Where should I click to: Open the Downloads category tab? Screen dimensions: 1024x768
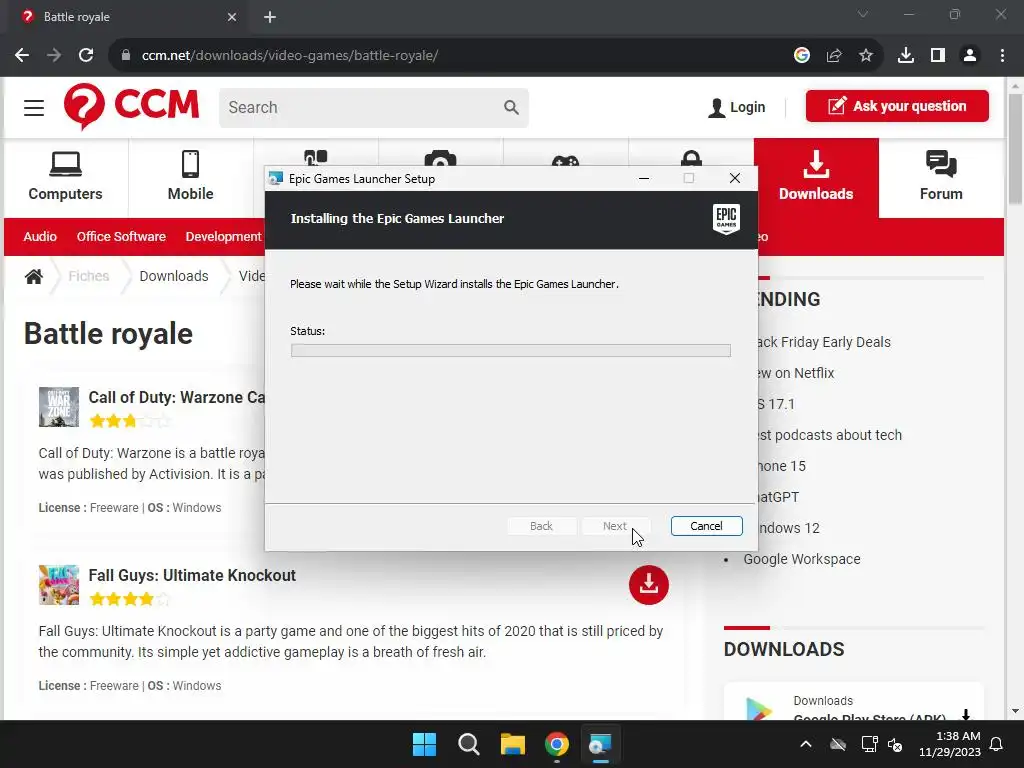(x=816, y=177)
